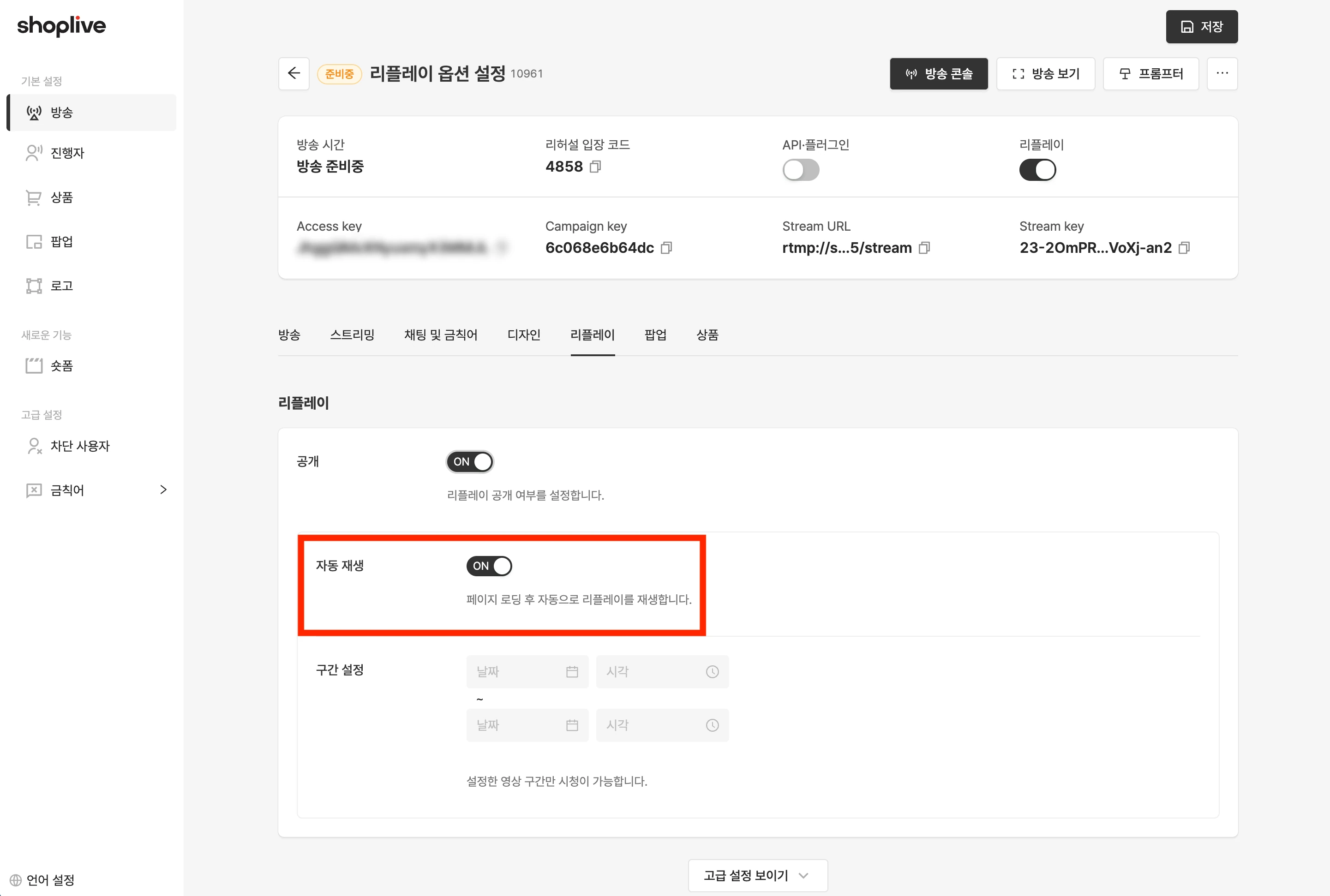Image resolution: width=1330 pixels, height=896 pixels.
Task: Click the rtmp://s...5/stream text
Action: click(847, 247)
